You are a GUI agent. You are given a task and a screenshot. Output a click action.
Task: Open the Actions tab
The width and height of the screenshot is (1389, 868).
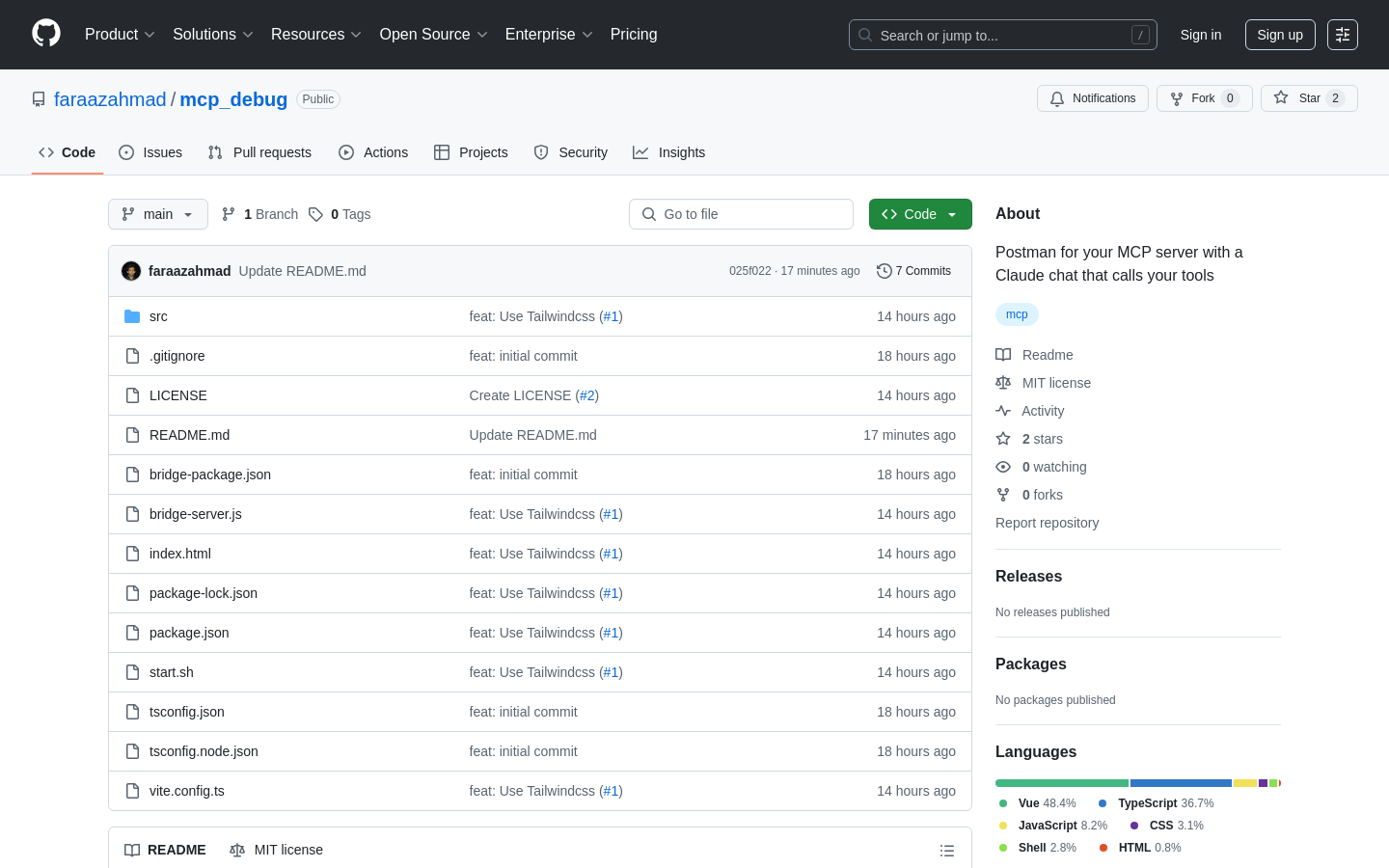pos(373,152)
